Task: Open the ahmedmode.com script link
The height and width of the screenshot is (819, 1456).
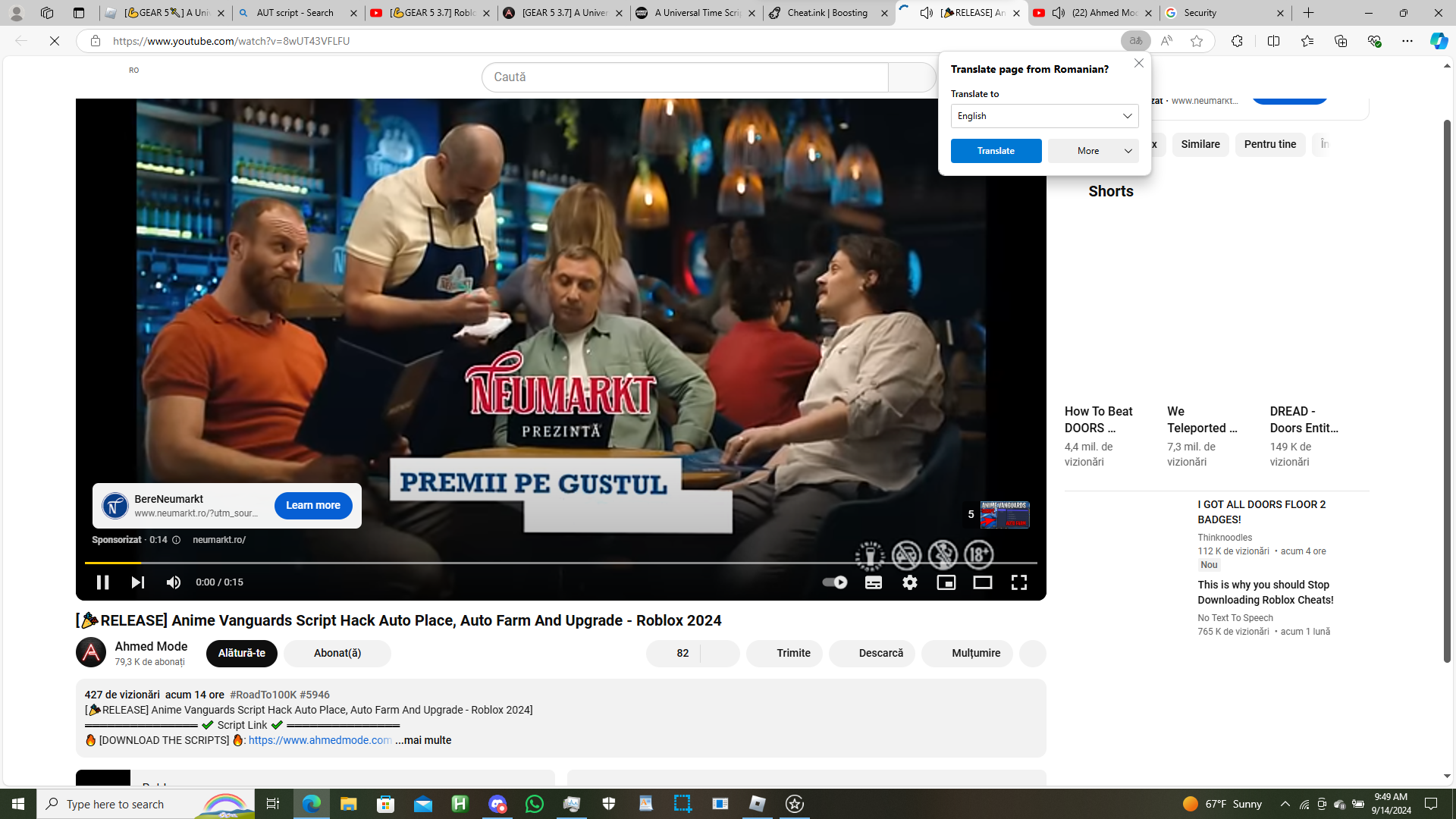Action: 320,741
